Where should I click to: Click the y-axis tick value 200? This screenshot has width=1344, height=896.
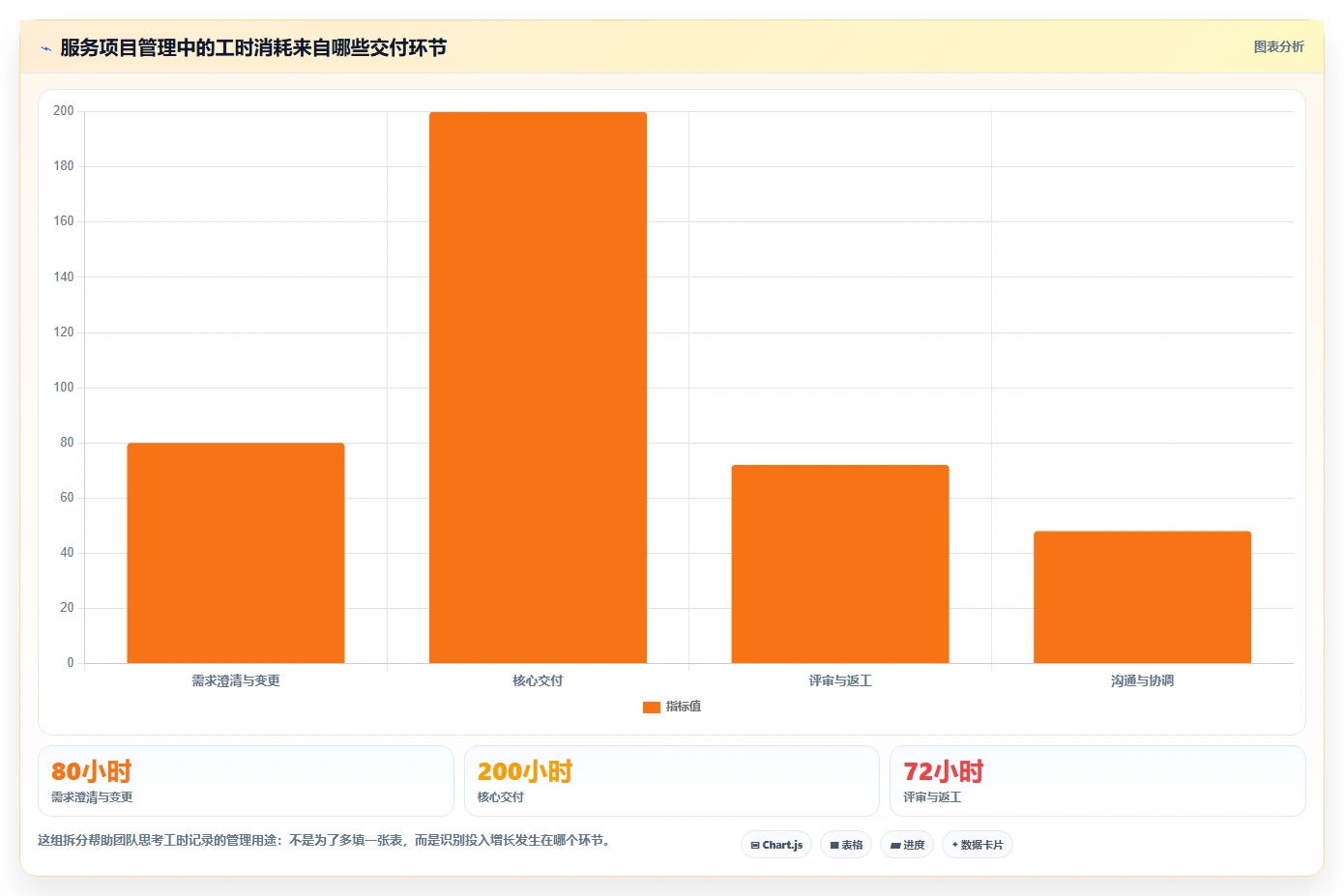click(64, 111)
